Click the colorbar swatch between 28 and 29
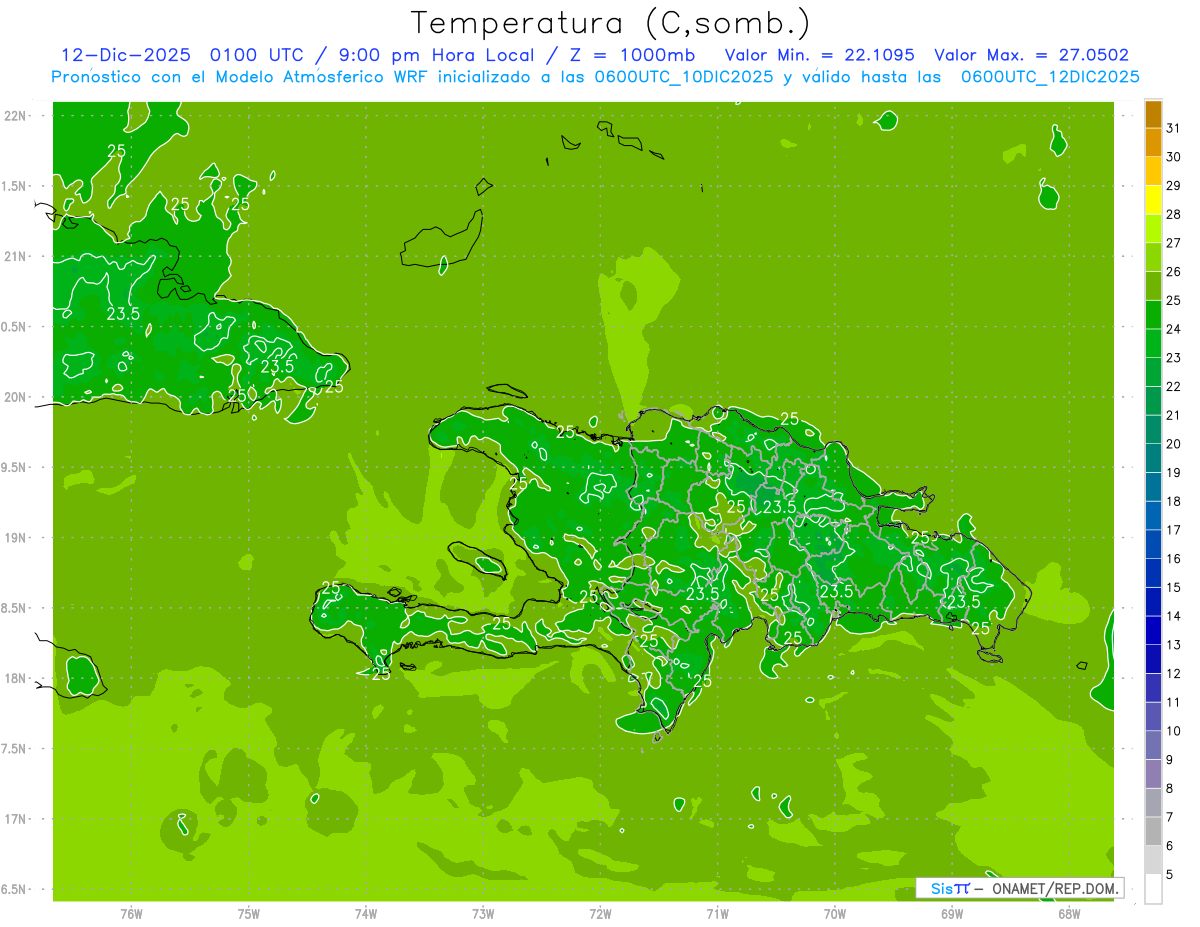1200x927 pixels. (1153, 200)
